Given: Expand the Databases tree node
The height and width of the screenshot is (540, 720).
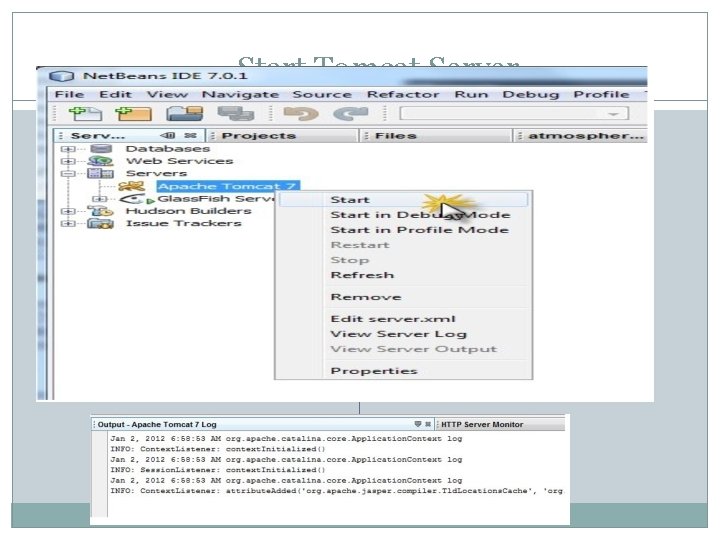Looking at the screenshot, I should tap(68, 149).
